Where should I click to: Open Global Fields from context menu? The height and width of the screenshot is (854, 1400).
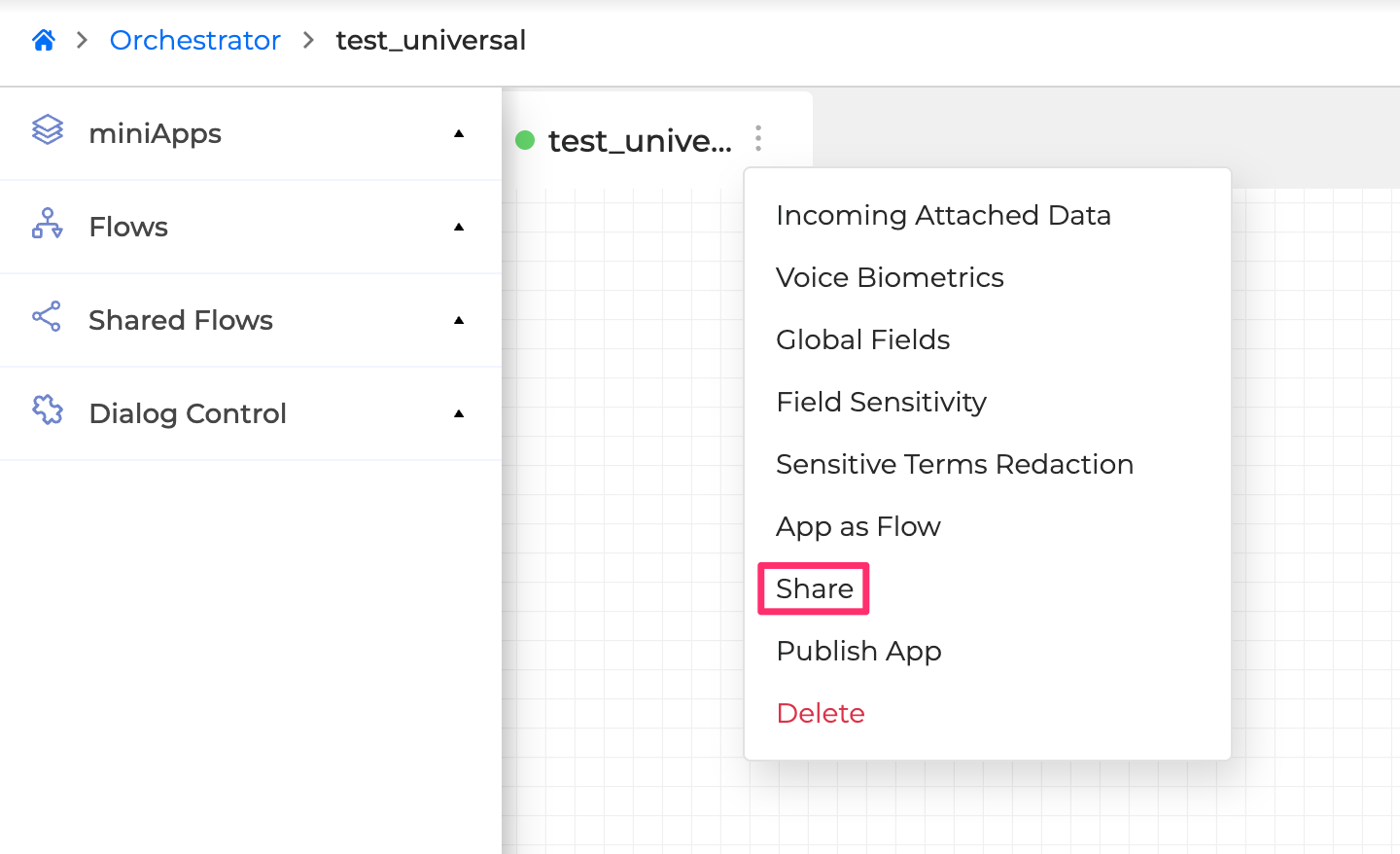(x=862, y=339)
